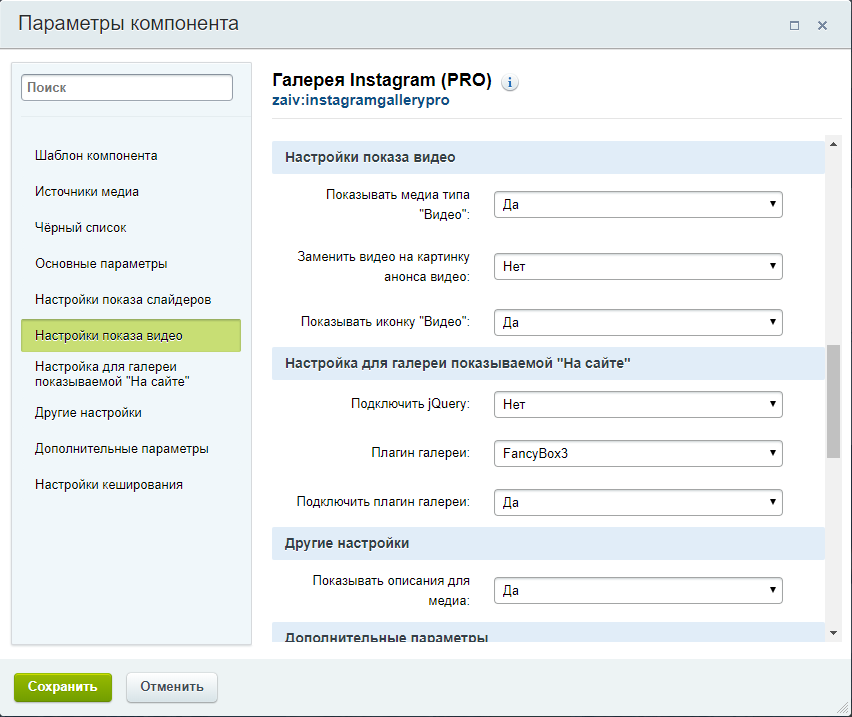This screenshot has width=852, height=717.
Task: Open the Подключить плагин галереи dropdown
Action: 638,502
